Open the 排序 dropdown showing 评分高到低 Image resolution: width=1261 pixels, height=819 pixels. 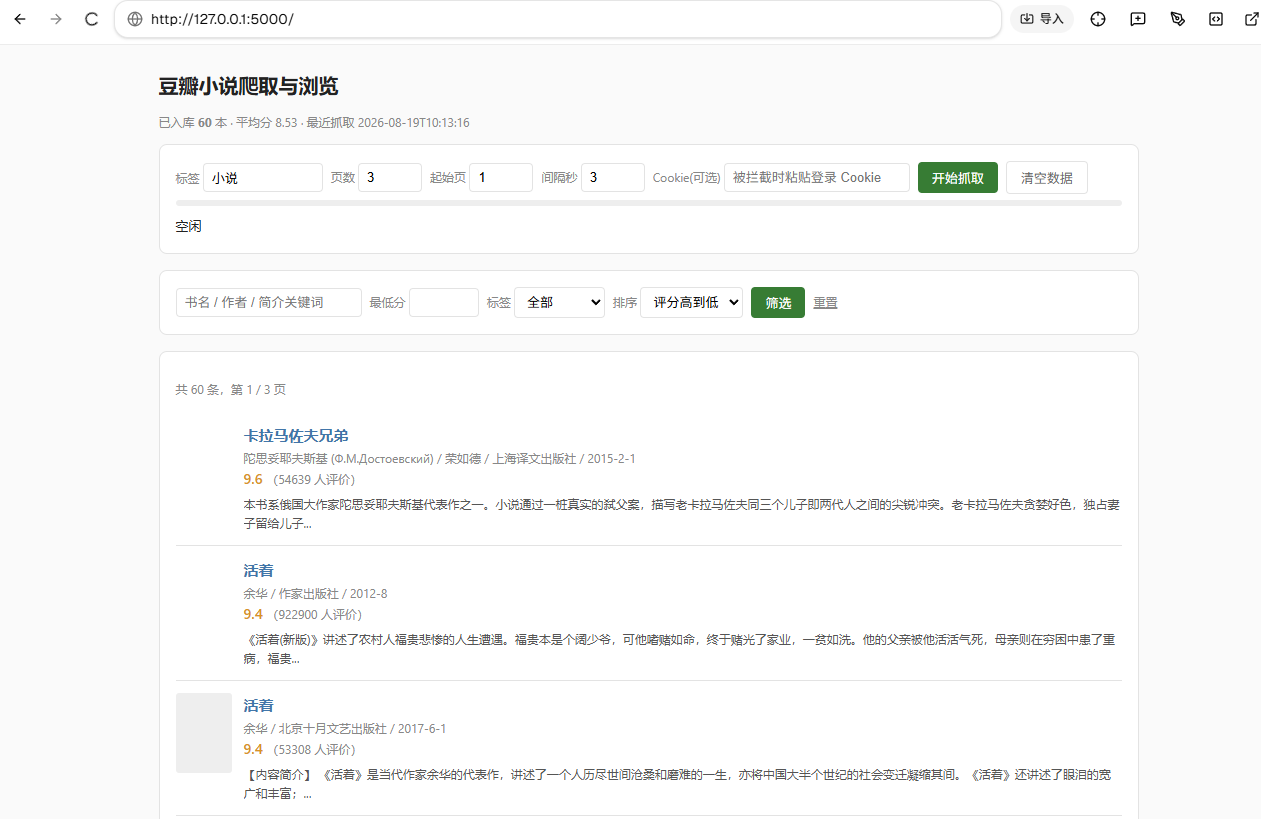tap(691, 303)
